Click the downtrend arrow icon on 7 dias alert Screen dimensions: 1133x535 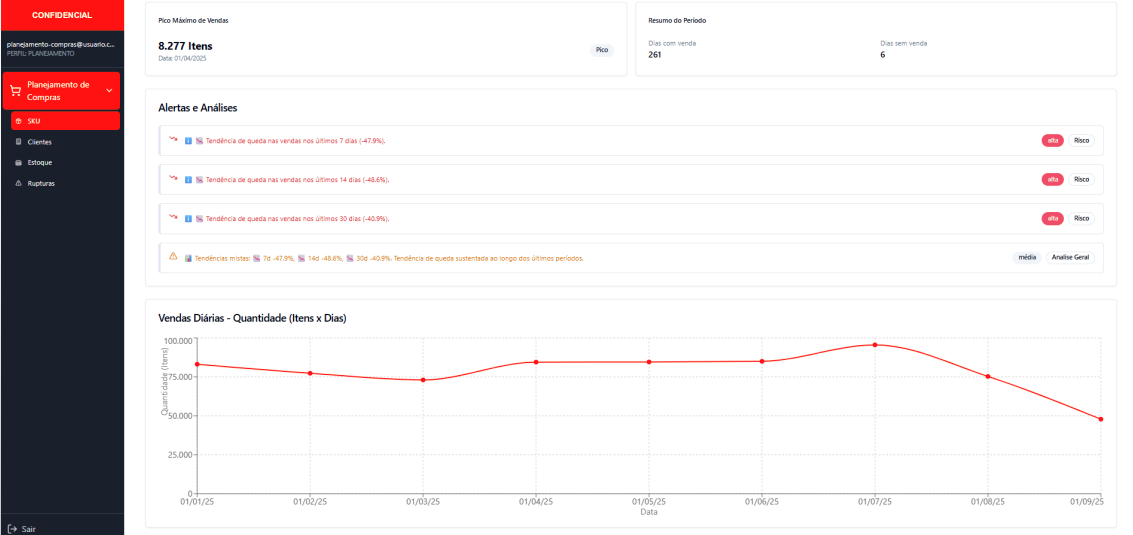173,140
